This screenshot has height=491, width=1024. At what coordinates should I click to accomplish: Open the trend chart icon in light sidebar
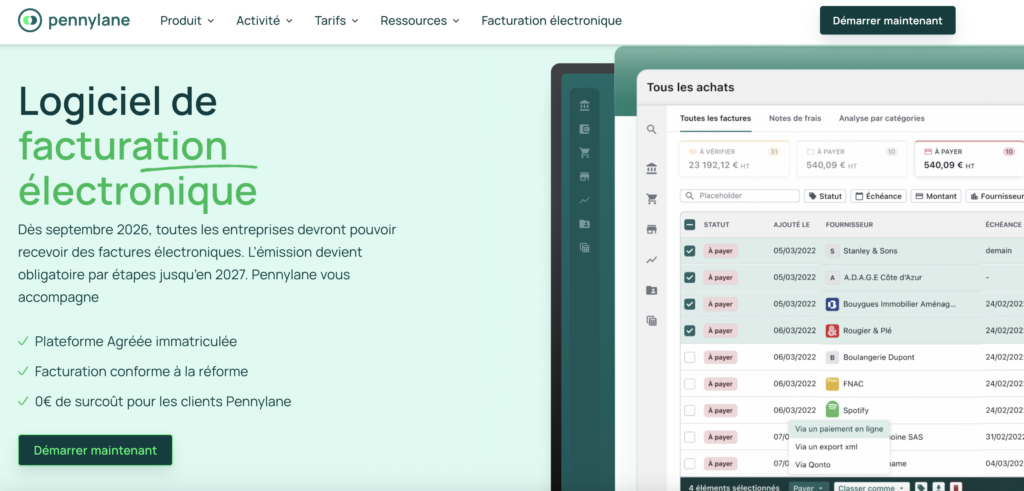coord(651,260)
